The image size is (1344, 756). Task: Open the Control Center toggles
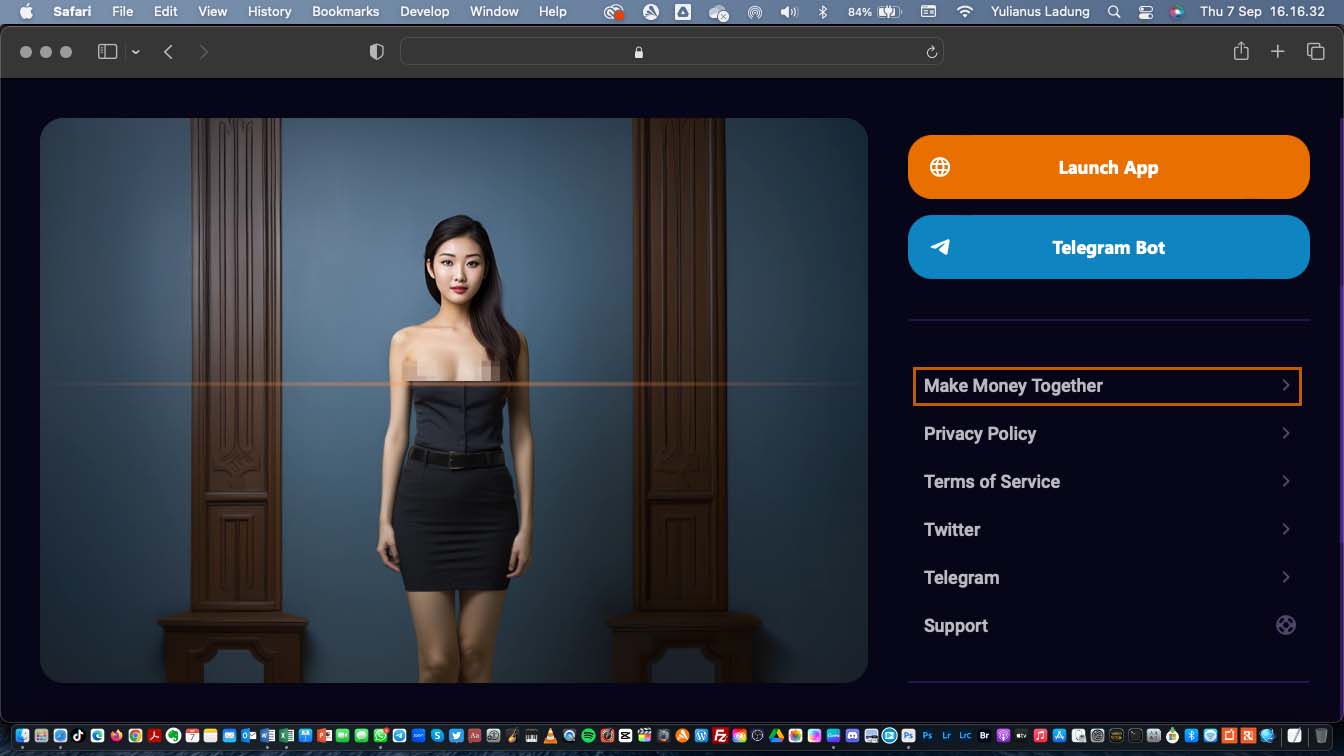pyautogui.click(x=1146, y=12)
